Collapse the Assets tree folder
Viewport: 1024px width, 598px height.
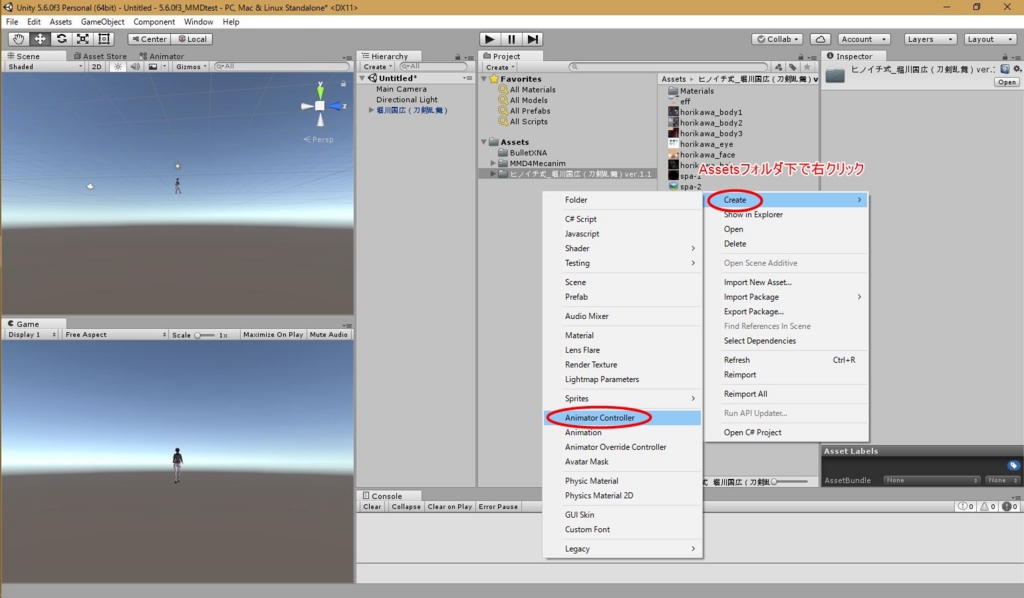tap(484, 142)
